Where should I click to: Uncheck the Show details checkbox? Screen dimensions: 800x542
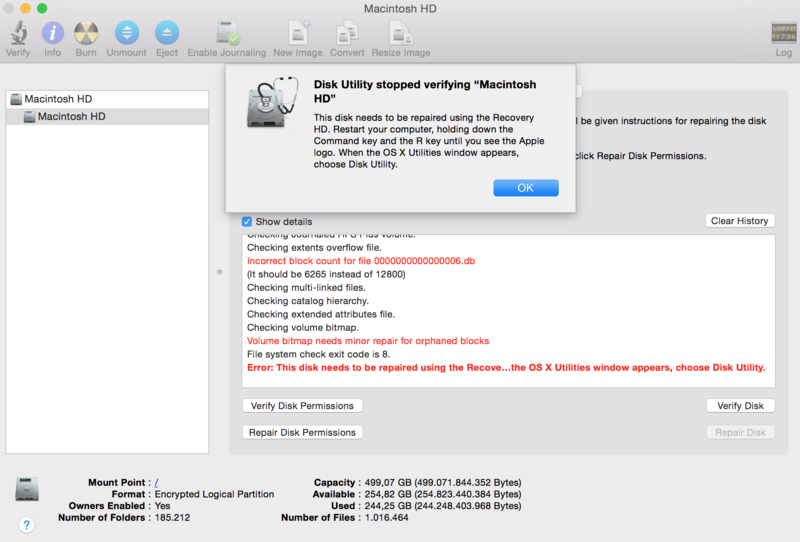pos(247,221)
